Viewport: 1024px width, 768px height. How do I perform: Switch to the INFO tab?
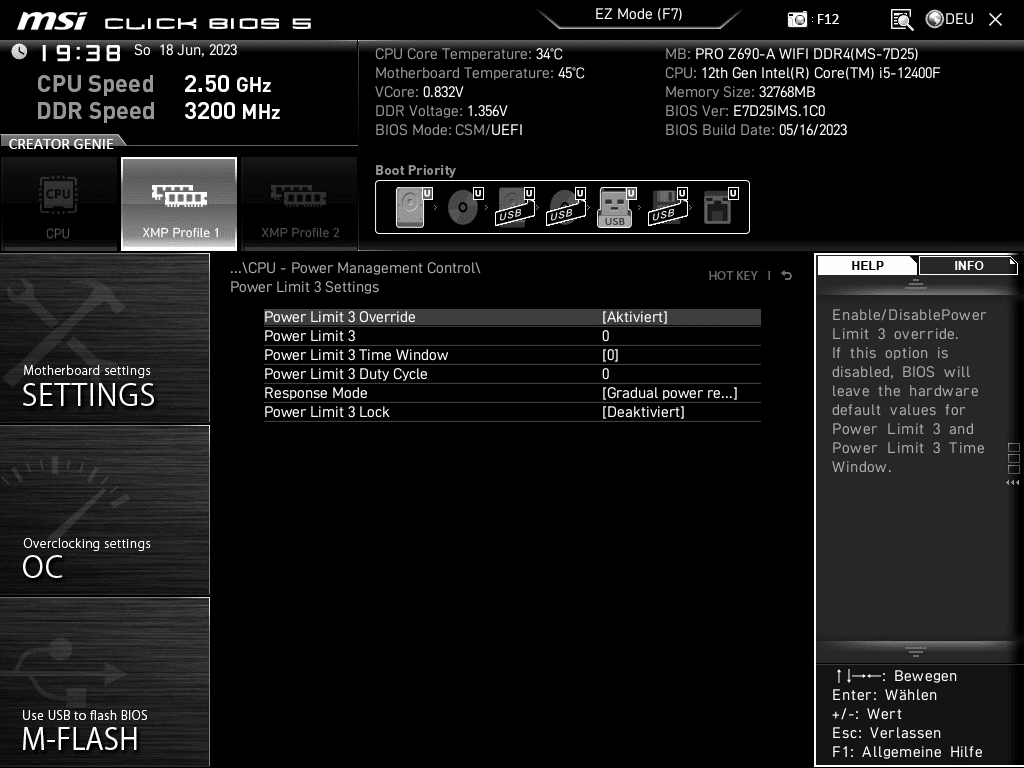pyautogui.click(x=968, y=265)
